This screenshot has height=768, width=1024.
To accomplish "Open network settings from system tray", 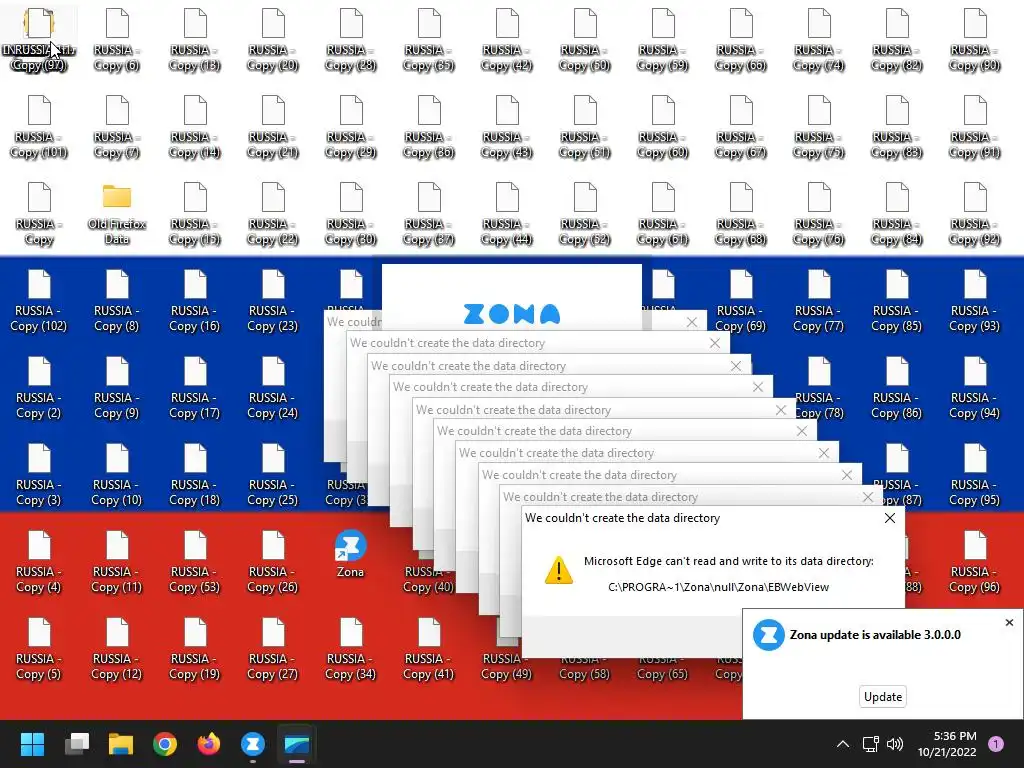I will click(x=871, y=744).
